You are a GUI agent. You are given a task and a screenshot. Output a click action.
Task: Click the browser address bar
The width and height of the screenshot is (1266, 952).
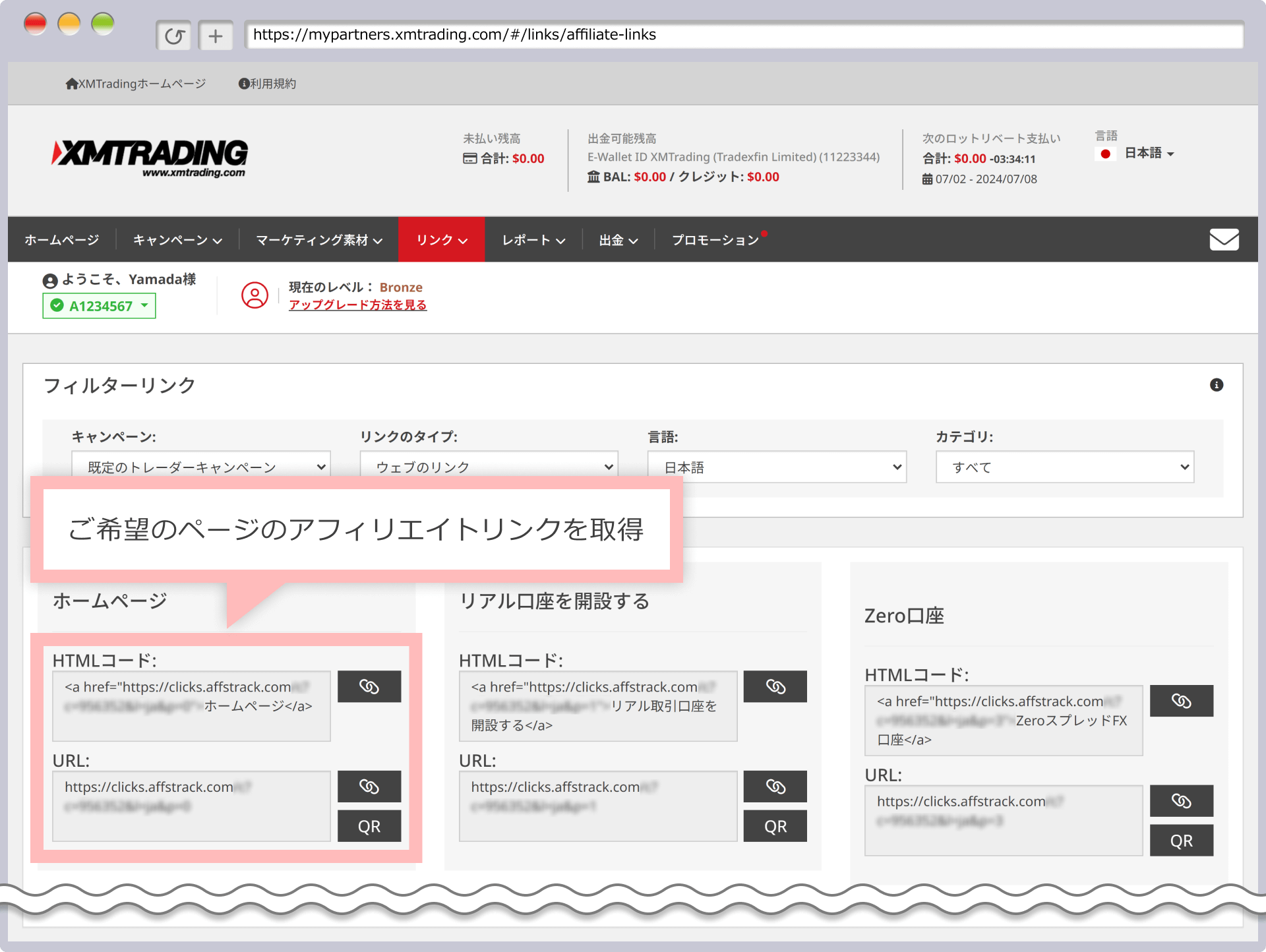click(744, 35)
